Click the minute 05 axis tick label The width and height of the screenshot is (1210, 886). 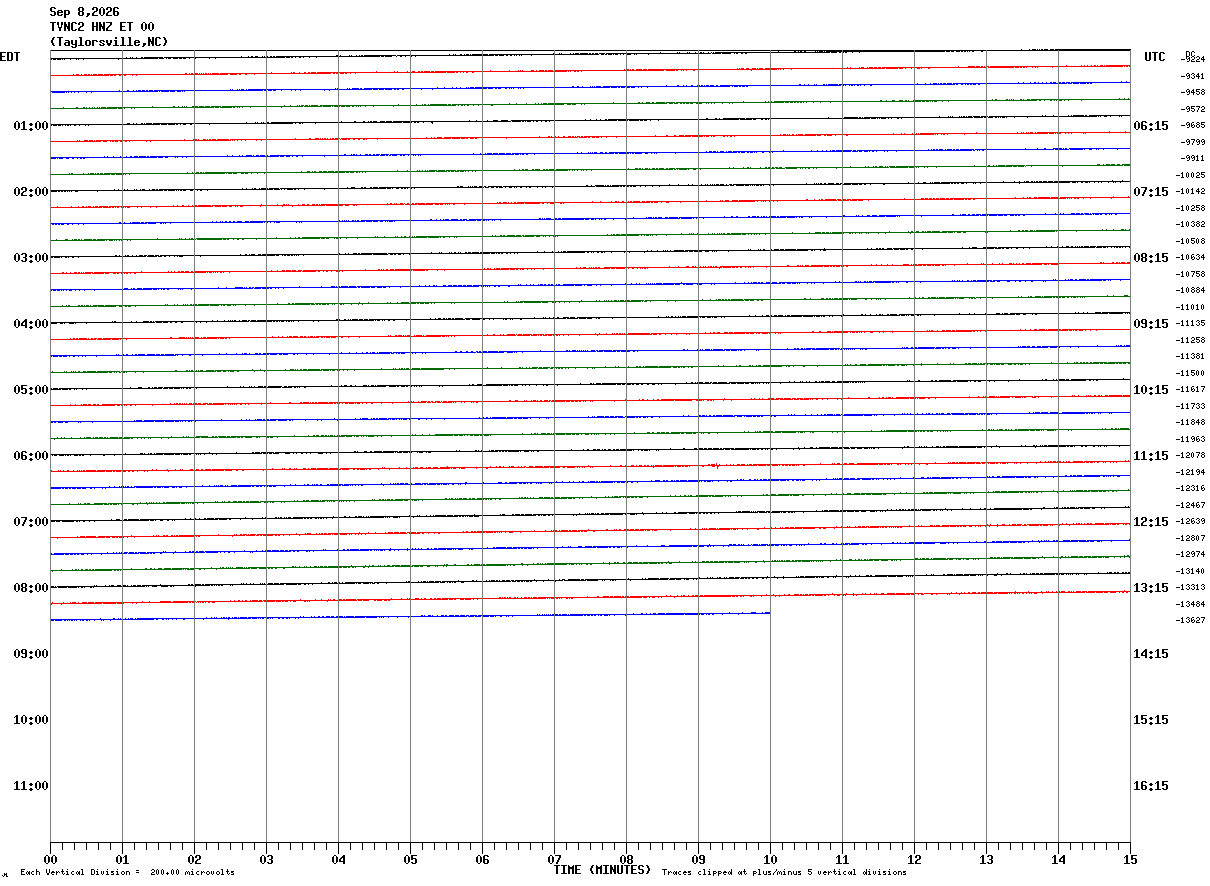[x=410, y=860]
